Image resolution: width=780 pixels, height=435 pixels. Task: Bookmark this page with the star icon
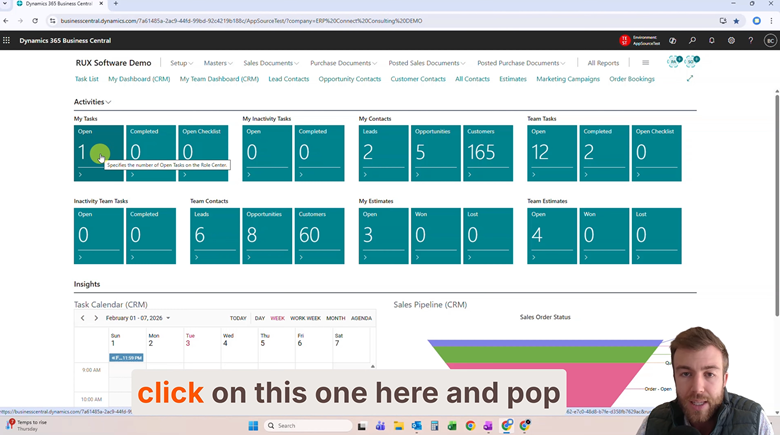pyautogui.click(x=736, y=21)
